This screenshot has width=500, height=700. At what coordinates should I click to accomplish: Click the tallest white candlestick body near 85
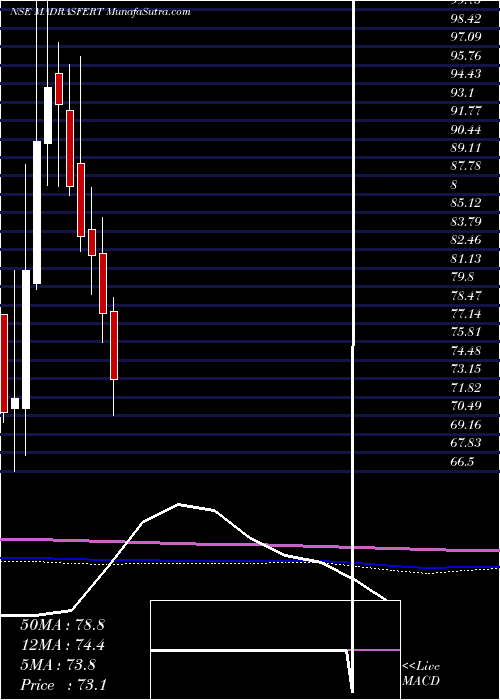37,212
